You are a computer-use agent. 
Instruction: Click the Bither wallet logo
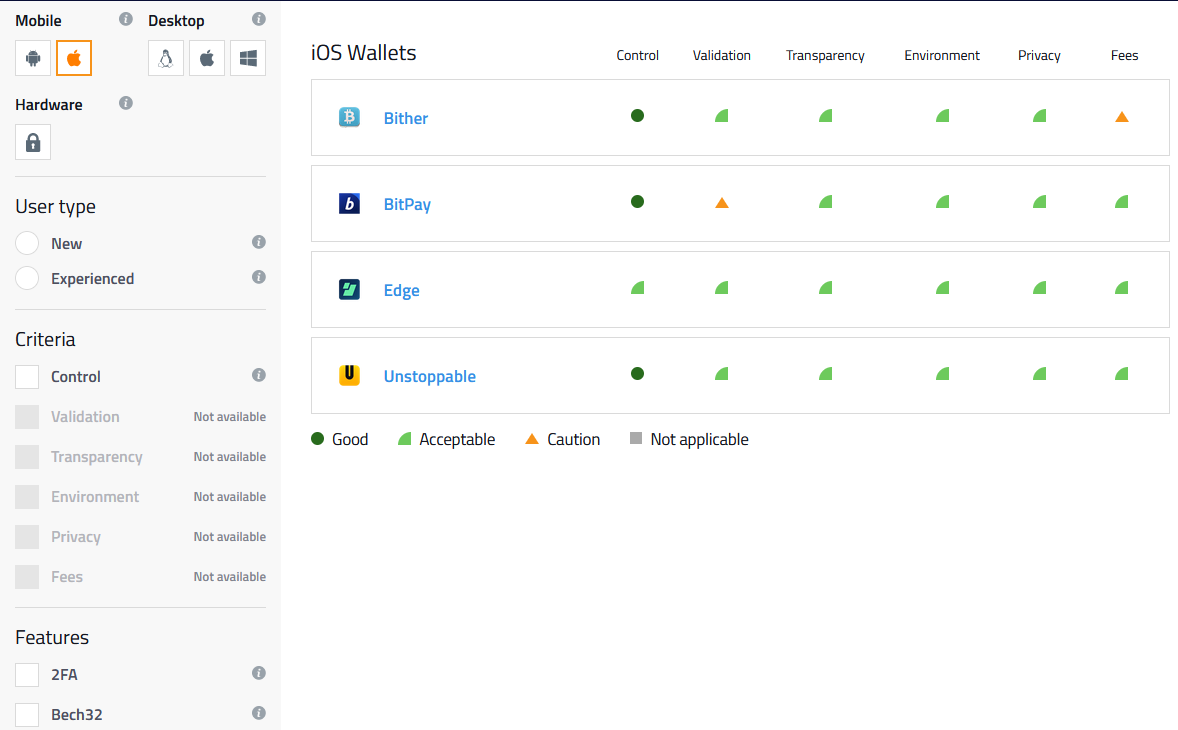click(349, 117)
